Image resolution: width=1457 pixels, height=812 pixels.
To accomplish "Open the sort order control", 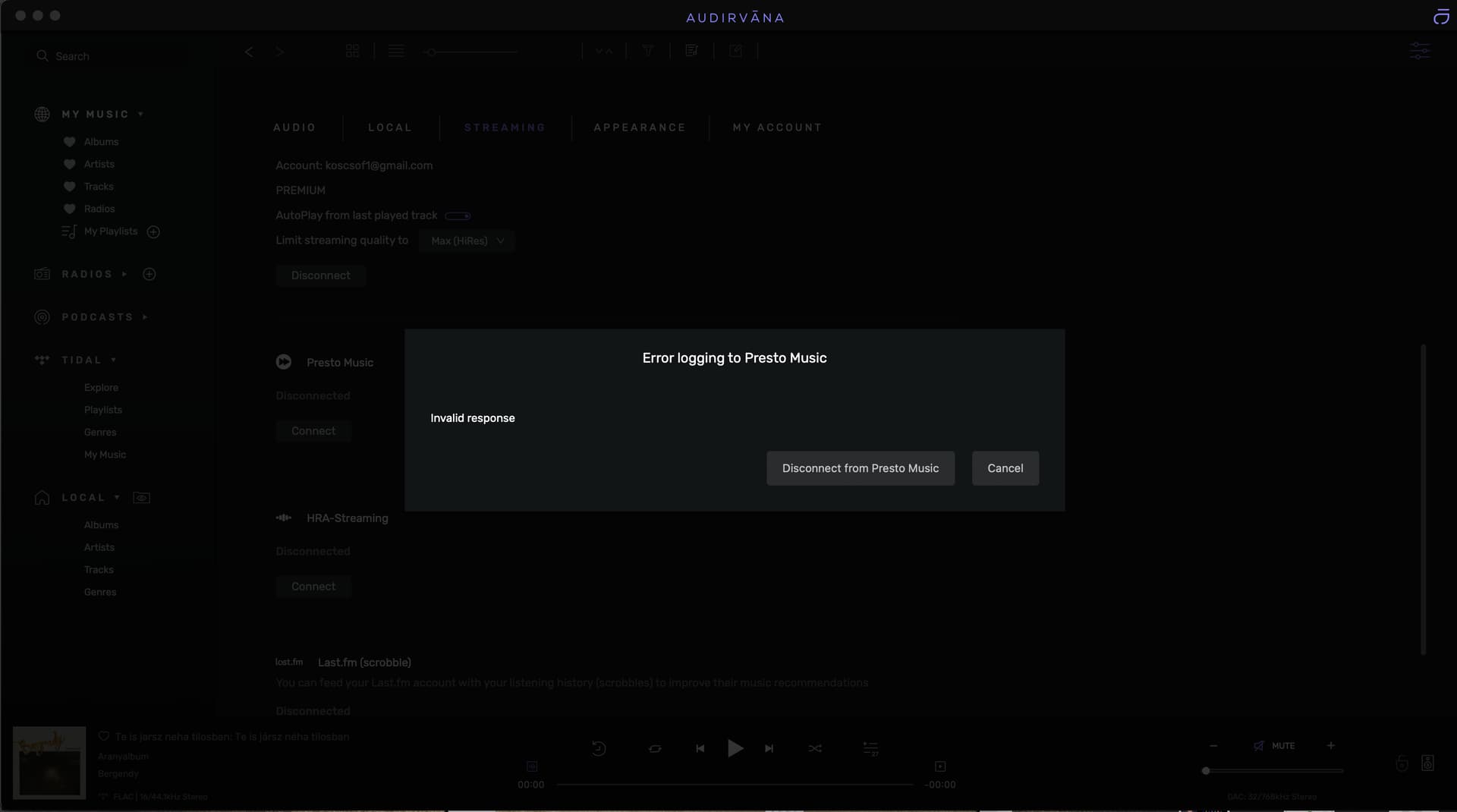I will (604, 51).
